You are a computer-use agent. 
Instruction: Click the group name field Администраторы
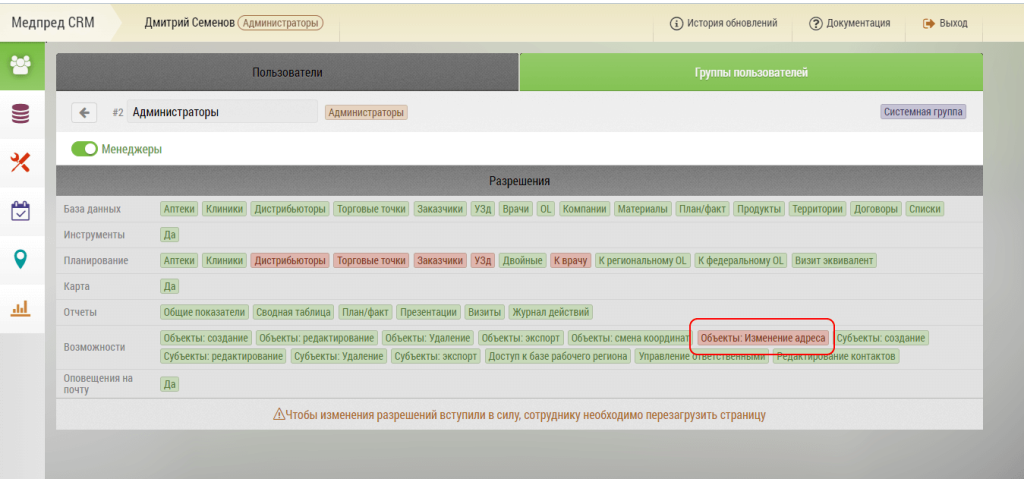[x=220, y=113]
